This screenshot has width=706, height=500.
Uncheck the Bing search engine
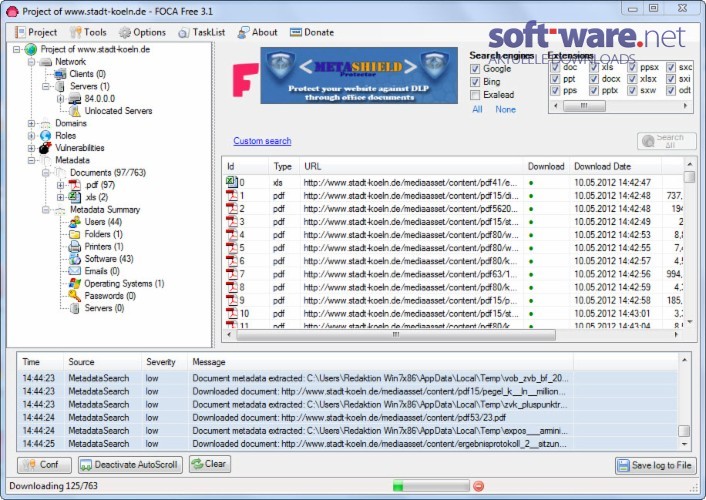pos(475,82)
